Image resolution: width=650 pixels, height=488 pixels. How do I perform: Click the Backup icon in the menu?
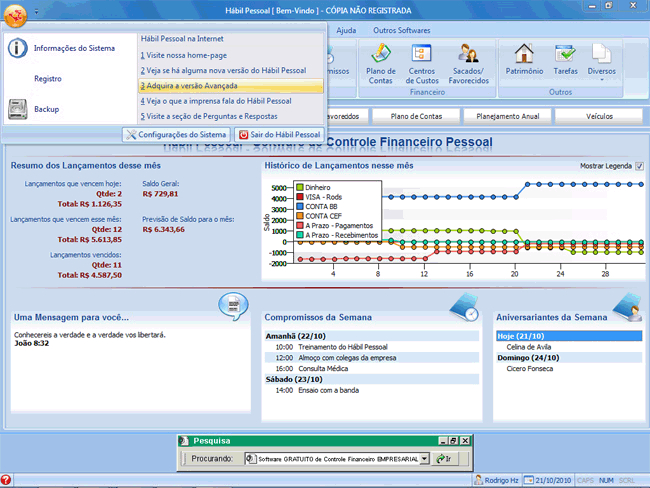coord(19,108)
